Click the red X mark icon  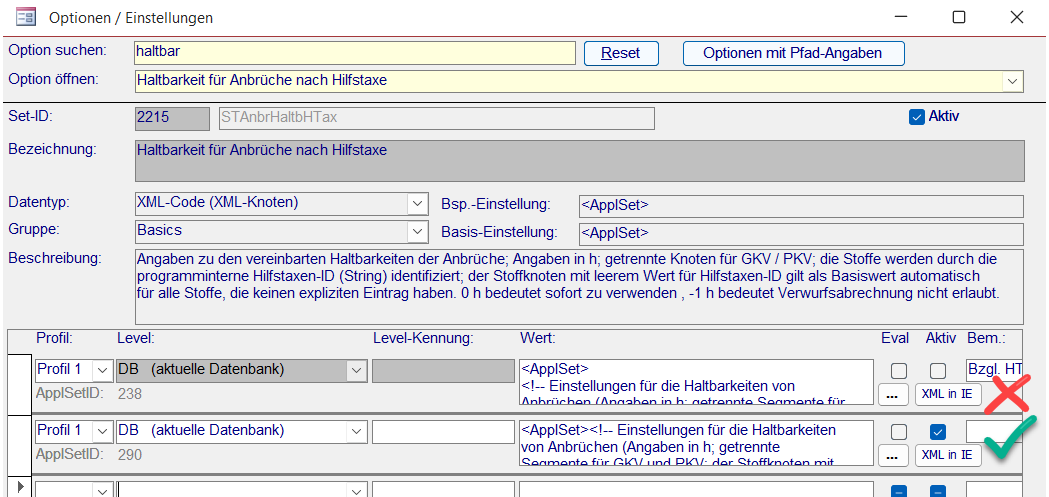pos(1010,394)
